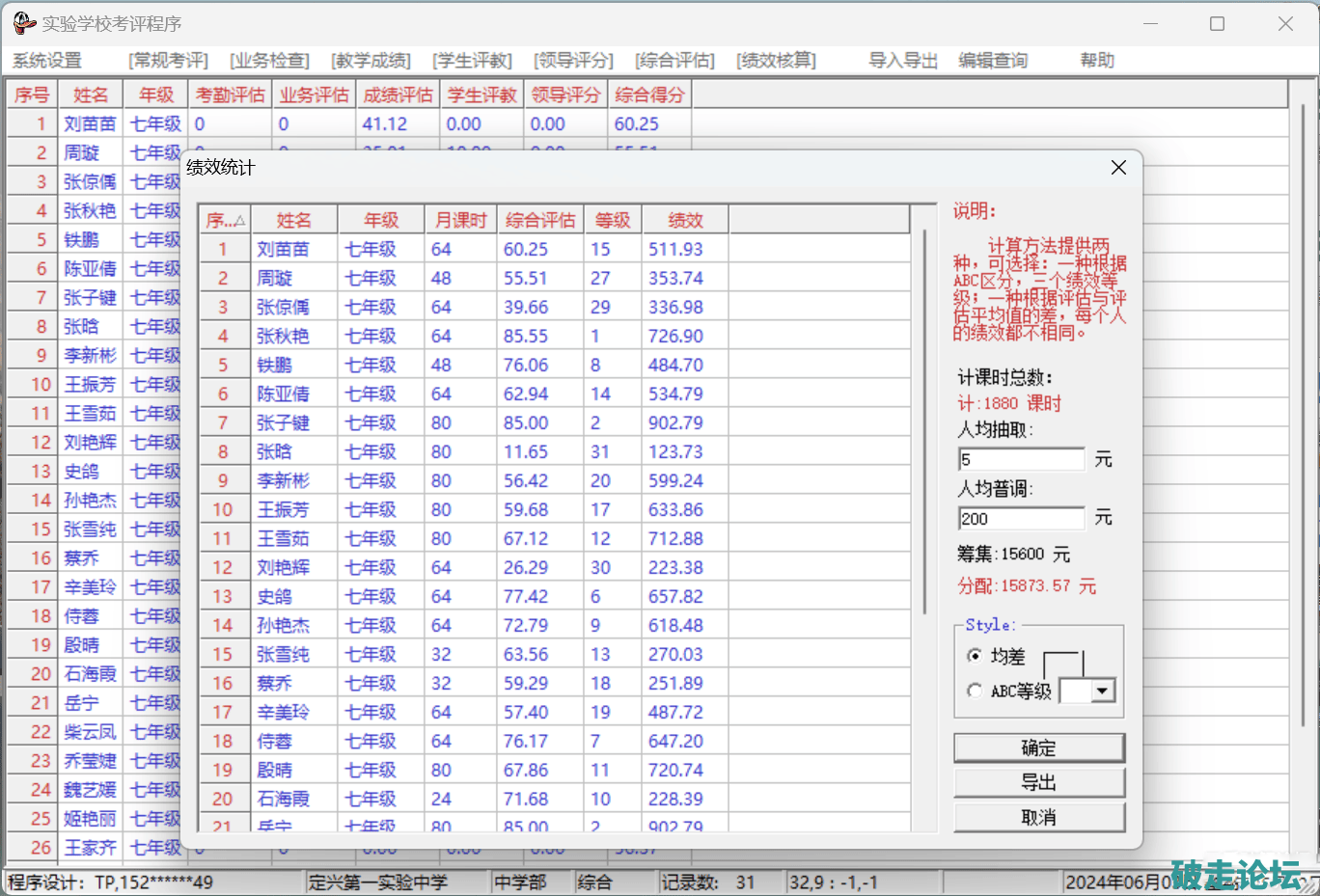
Task: Click 取消 to cancel the dialog
Action: coord(1038,817)
